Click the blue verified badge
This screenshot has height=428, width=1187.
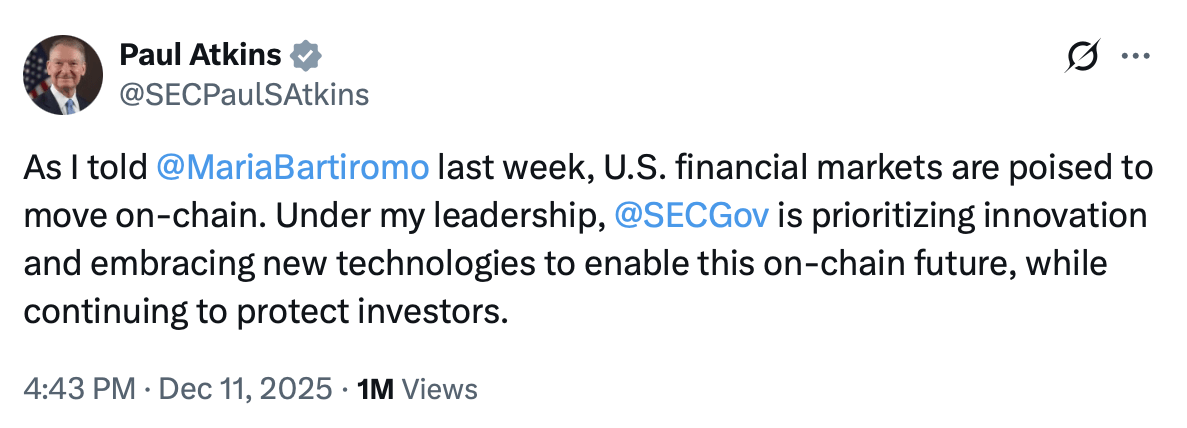pyautogui.click(x=303, y=55)
